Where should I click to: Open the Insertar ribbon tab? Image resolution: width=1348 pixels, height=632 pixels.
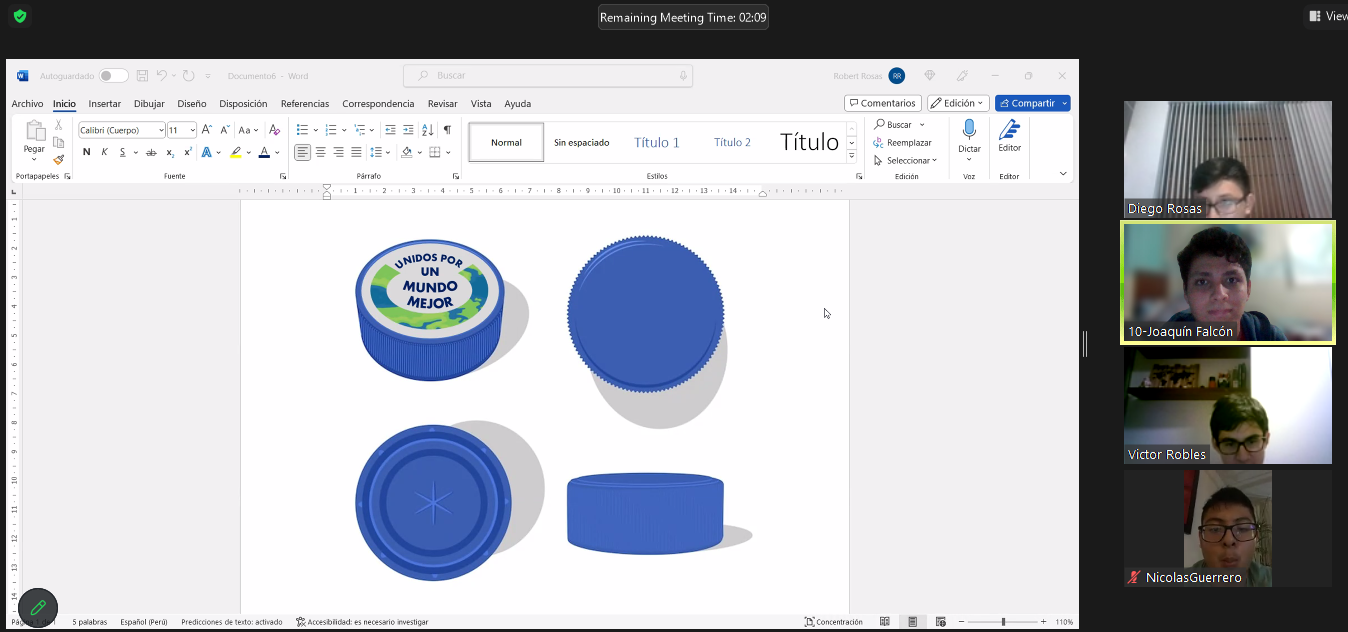point(104,104)
